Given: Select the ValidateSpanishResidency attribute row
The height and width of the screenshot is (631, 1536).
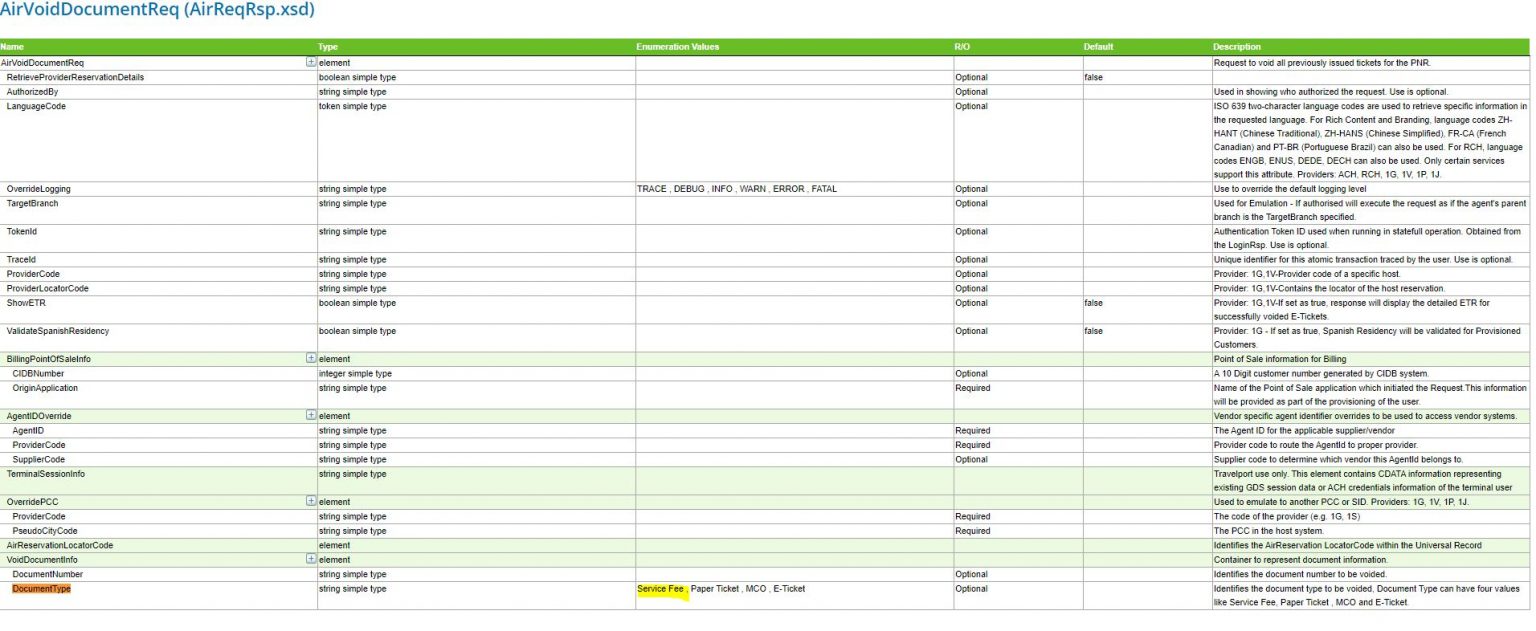Looking at the screenshot, I should (x=58, y=331).
